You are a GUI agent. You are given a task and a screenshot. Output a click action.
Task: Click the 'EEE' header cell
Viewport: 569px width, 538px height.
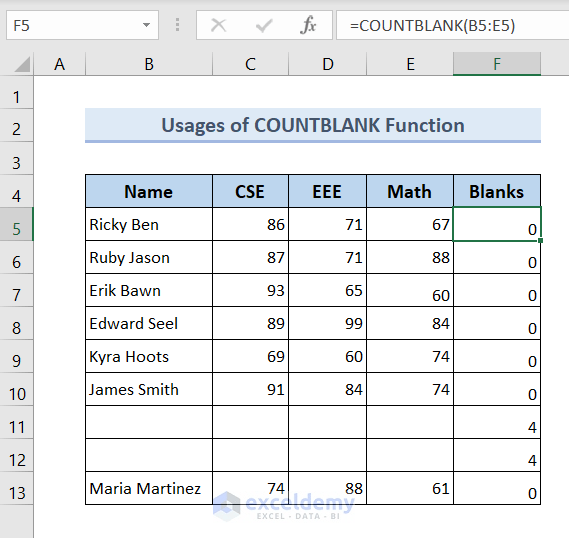[327, 191]
